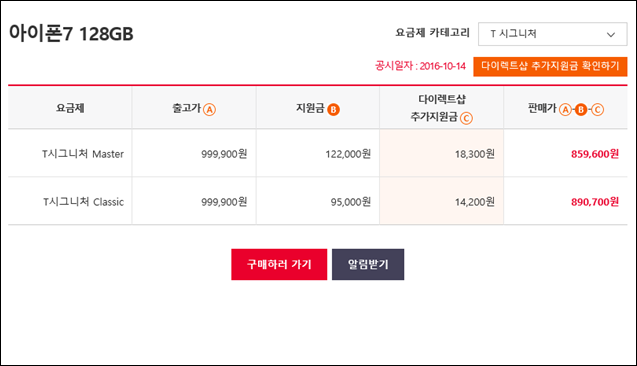Click the 859,600원 sale price
Image resolution: width=637 pixels, height=366 pixels.
pyautogui.click(x=595, y=154)
